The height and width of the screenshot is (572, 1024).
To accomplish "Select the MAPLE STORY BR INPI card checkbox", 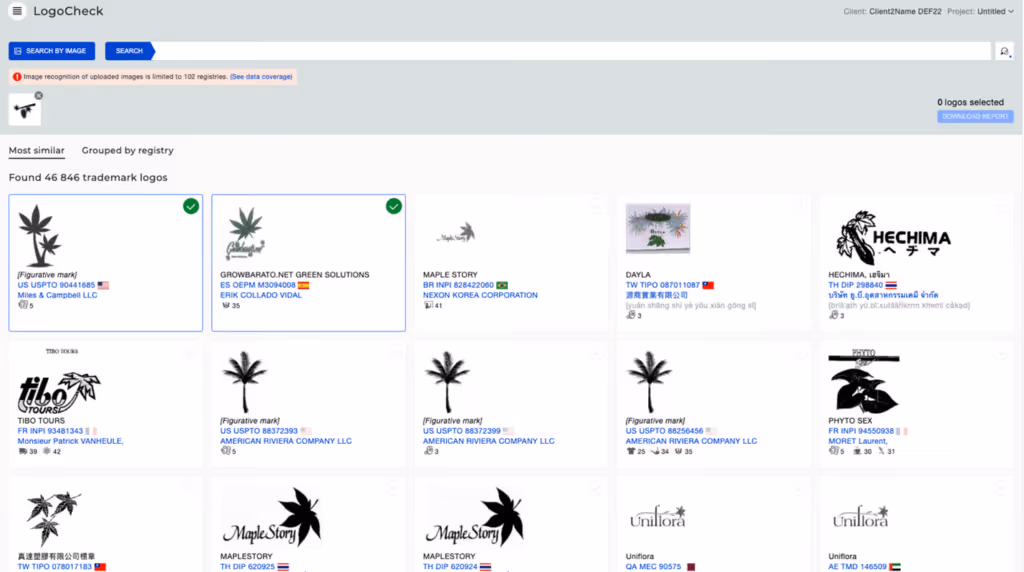I will [596, 206].
